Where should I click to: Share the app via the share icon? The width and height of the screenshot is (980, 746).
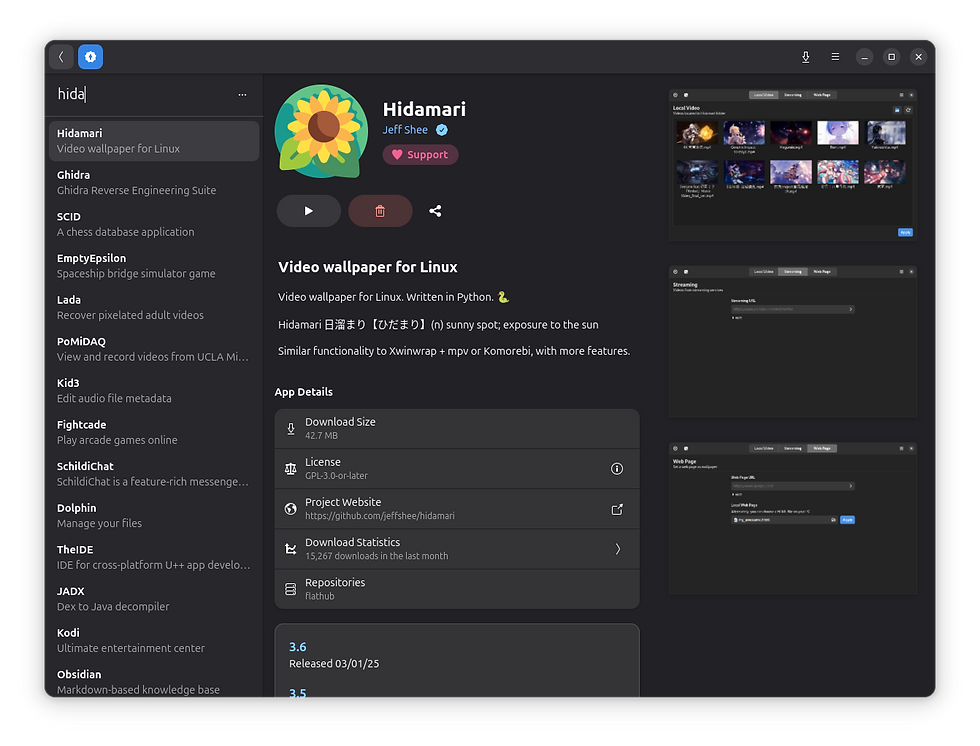coord(436,211)
